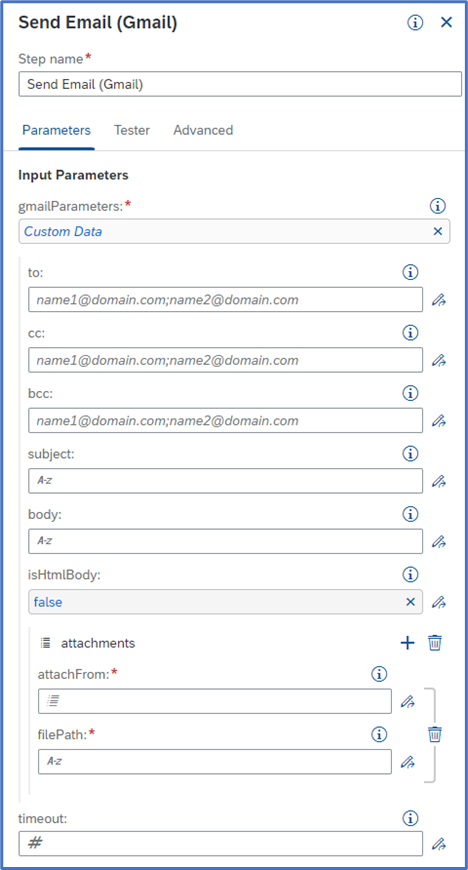The width and height of the screenshot is (468, 870).
Task: Select the Parameters tab
Action: coord(57,130)
